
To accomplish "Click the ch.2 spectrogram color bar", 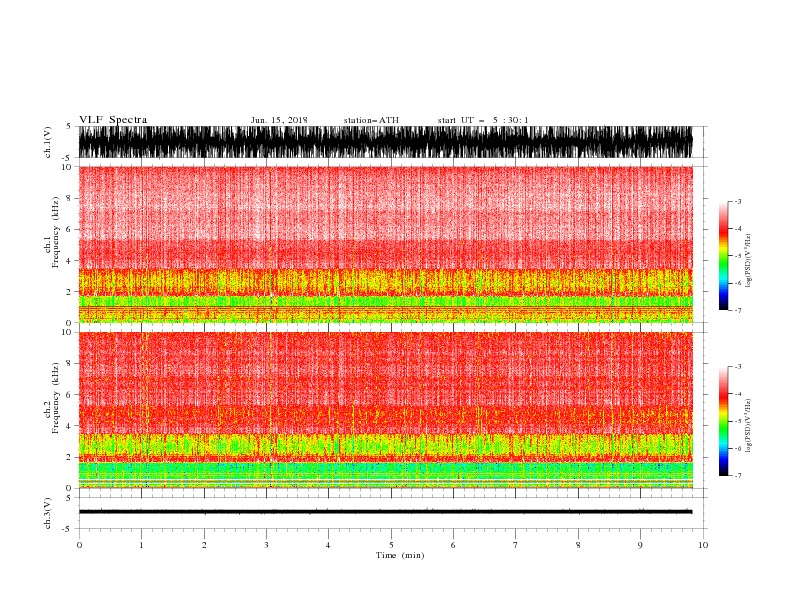I will 723,421.
